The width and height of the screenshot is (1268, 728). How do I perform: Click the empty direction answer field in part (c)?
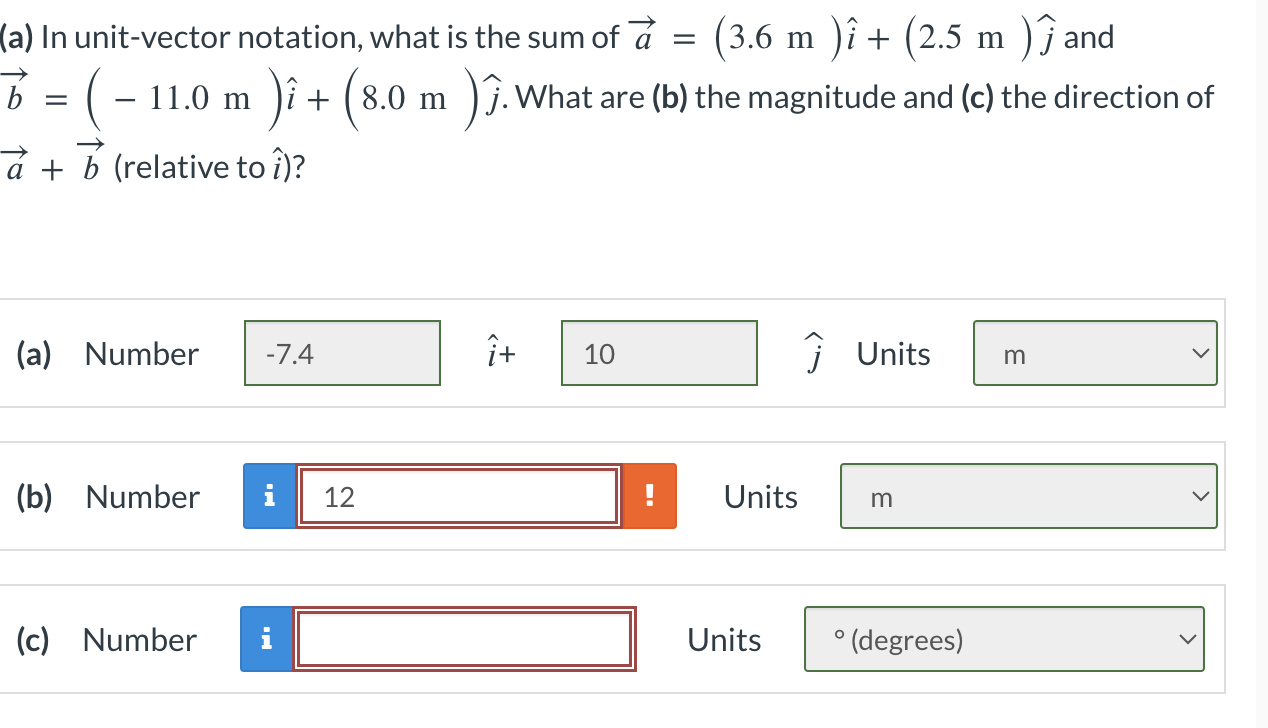pos(464,639)
